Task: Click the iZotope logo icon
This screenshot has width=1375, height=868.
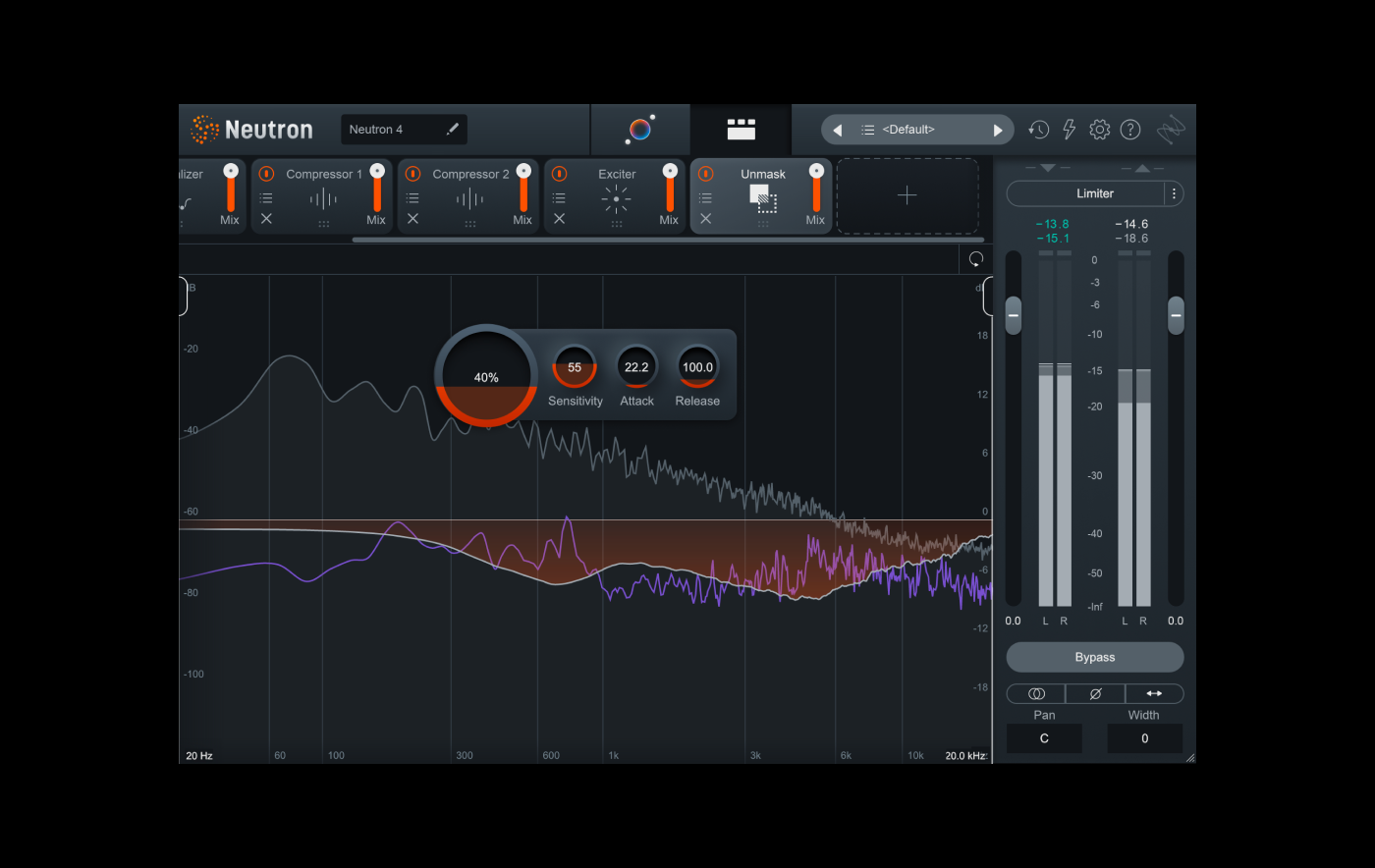Action: 1171,130
